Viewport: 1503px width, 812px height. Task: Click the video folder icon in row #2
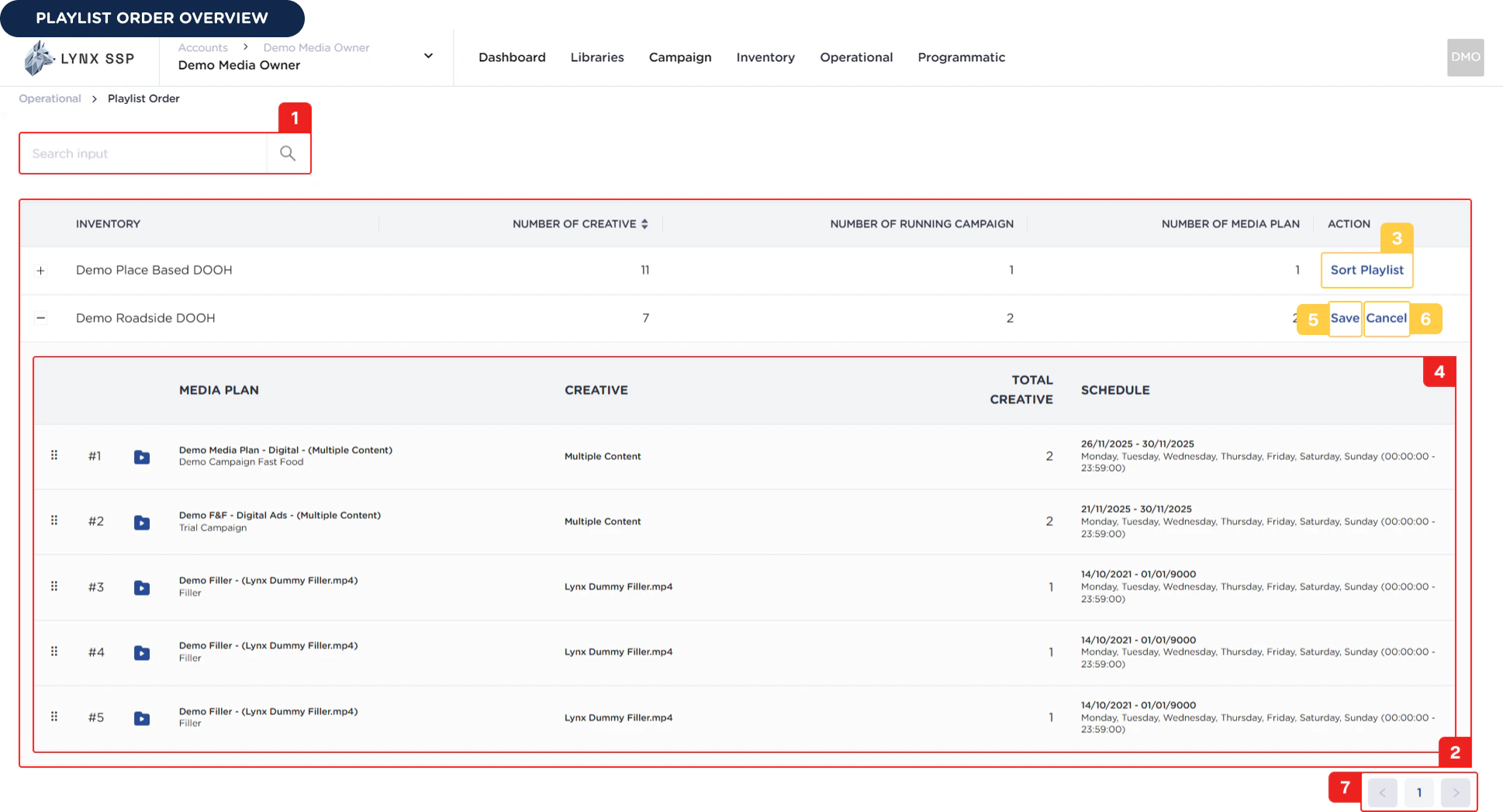142,522
